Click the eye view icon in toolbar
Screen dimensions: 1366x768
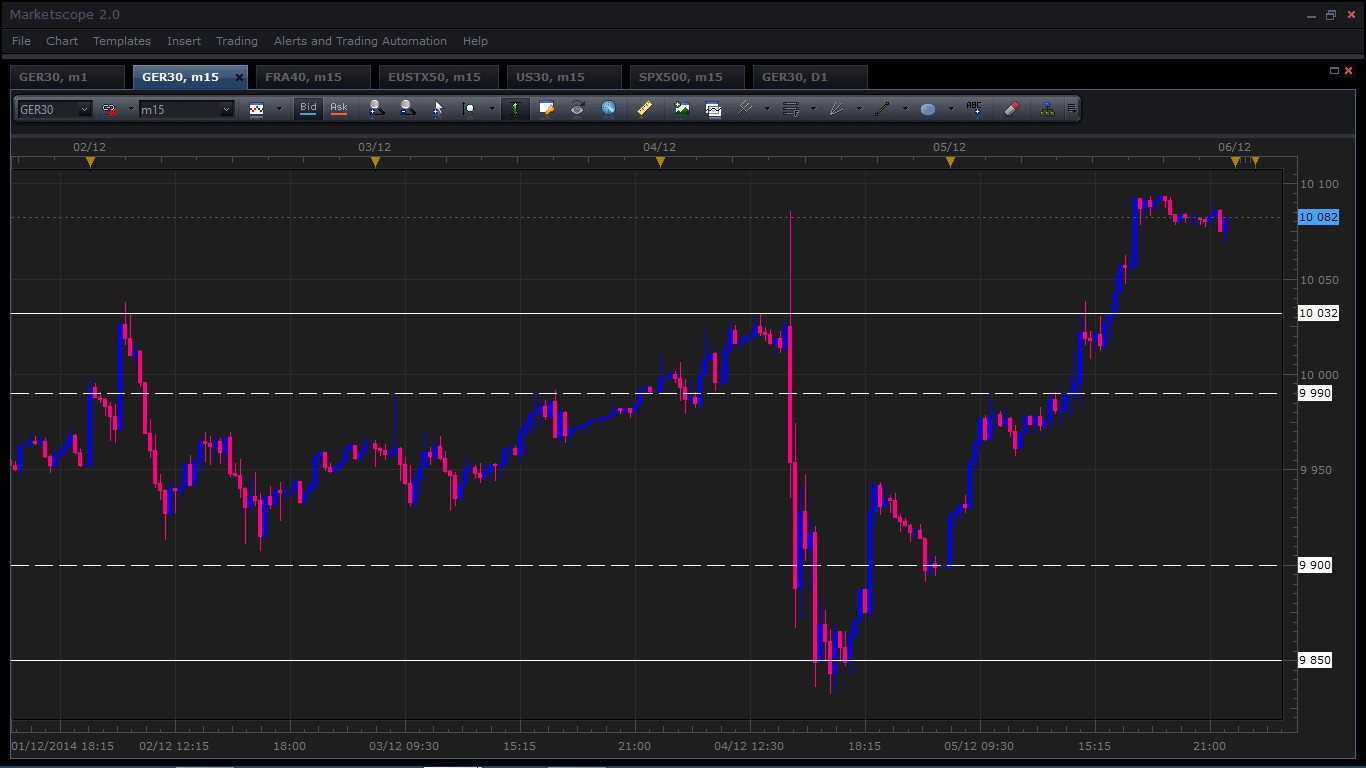577,109
